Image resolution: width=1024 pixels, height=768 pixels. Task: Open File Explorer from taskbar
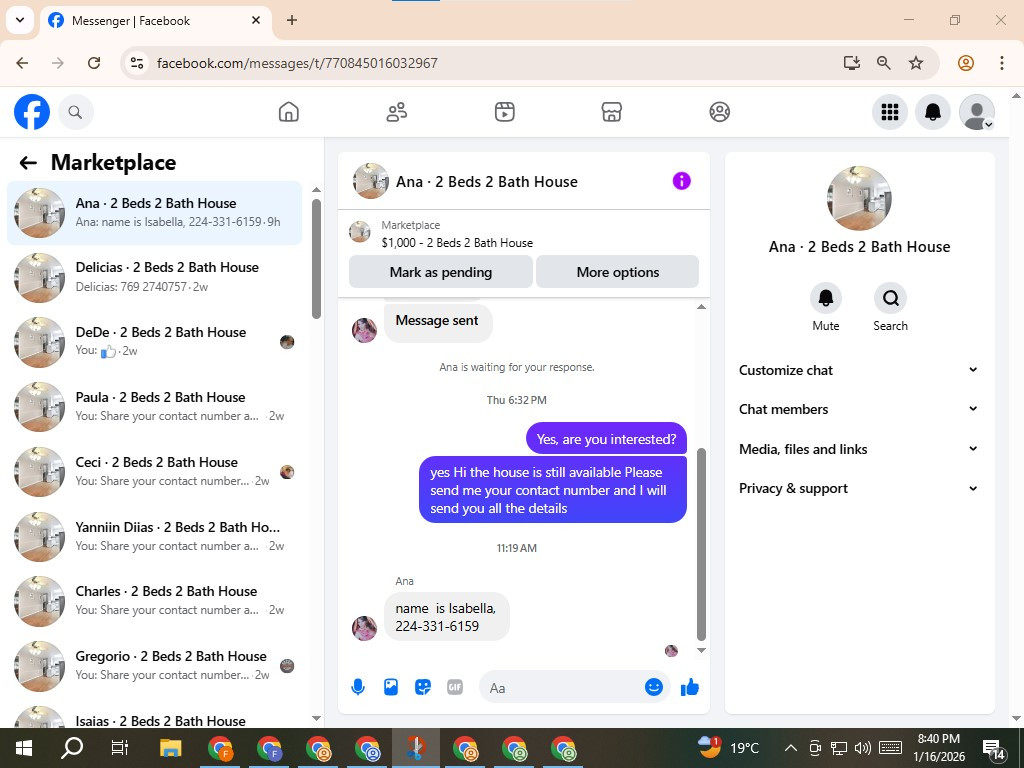pyautogui.click(x=170, y=748)
